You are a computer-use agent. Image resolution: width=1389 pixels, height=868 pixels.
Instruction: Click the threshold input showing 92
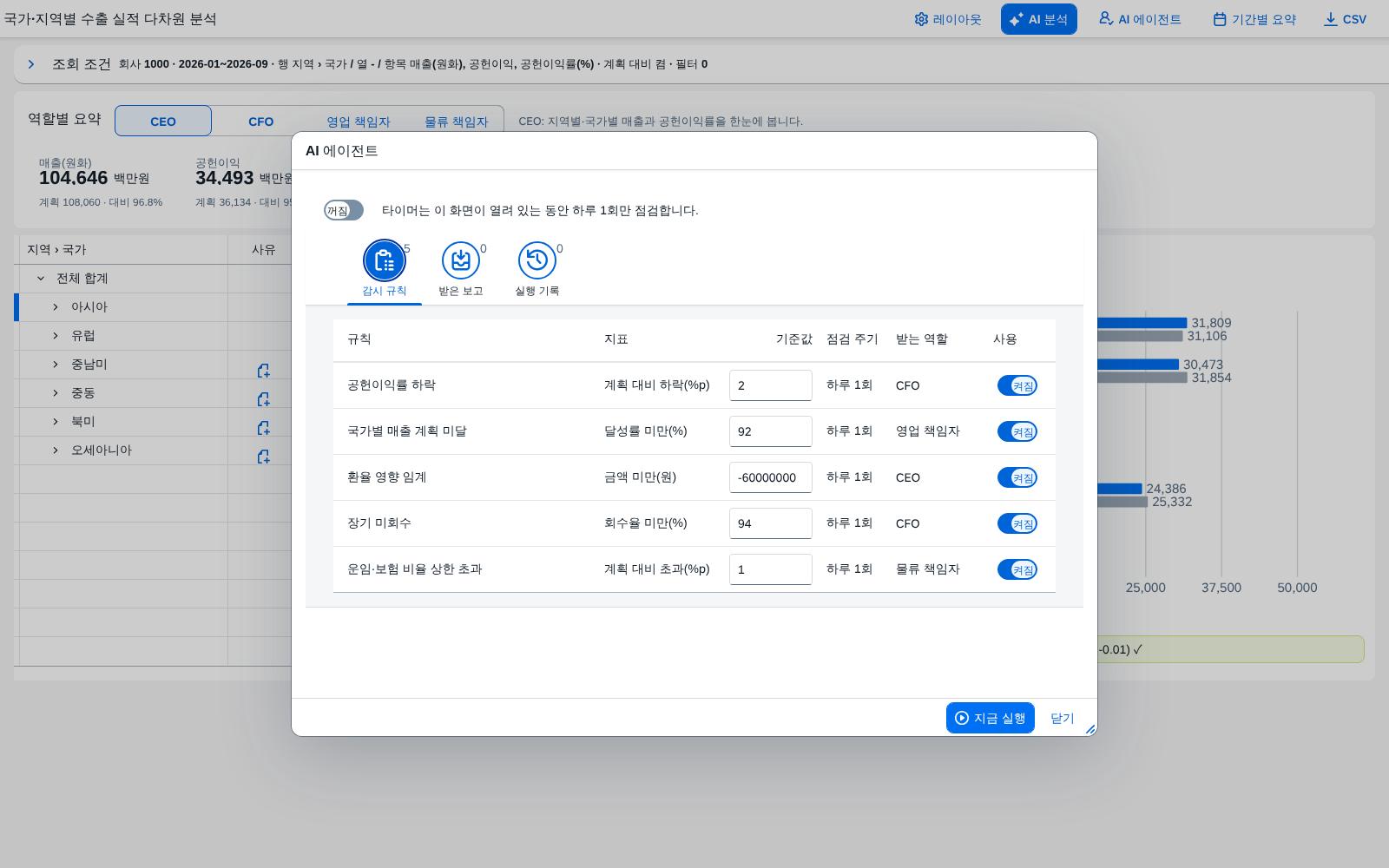(771, 431)
